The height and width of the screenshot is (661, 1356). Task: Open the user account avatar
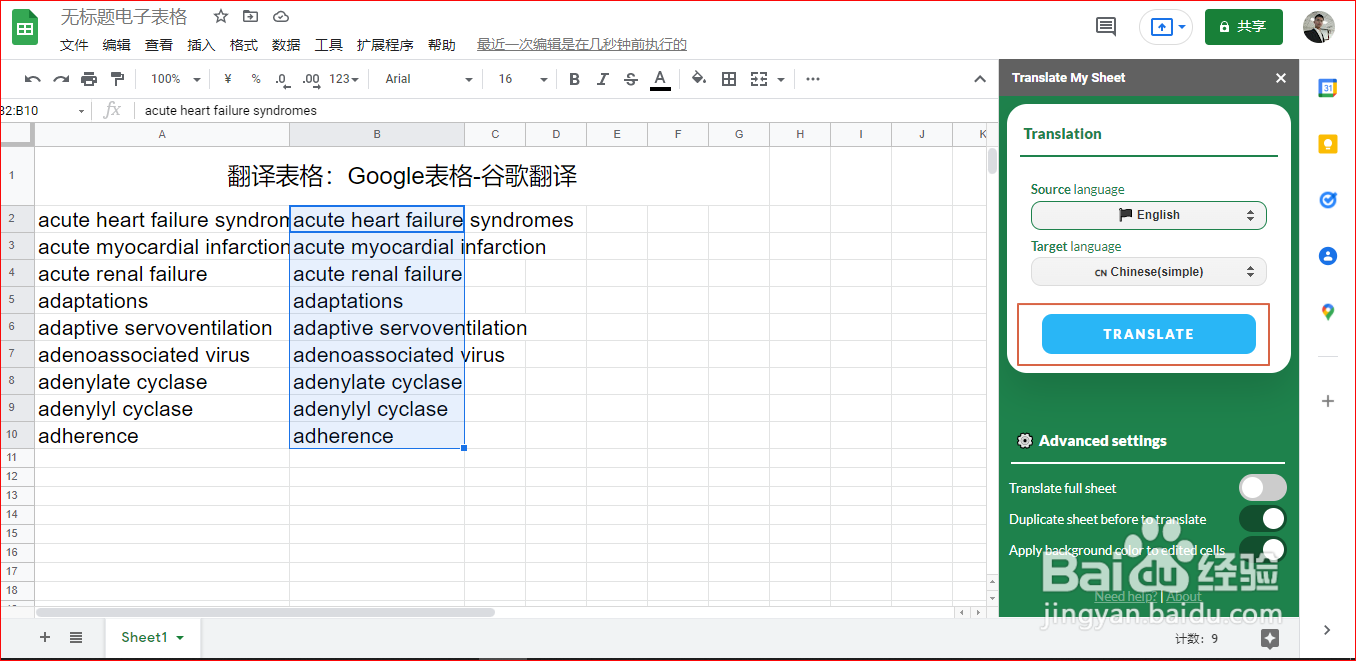click(1319, 27)
